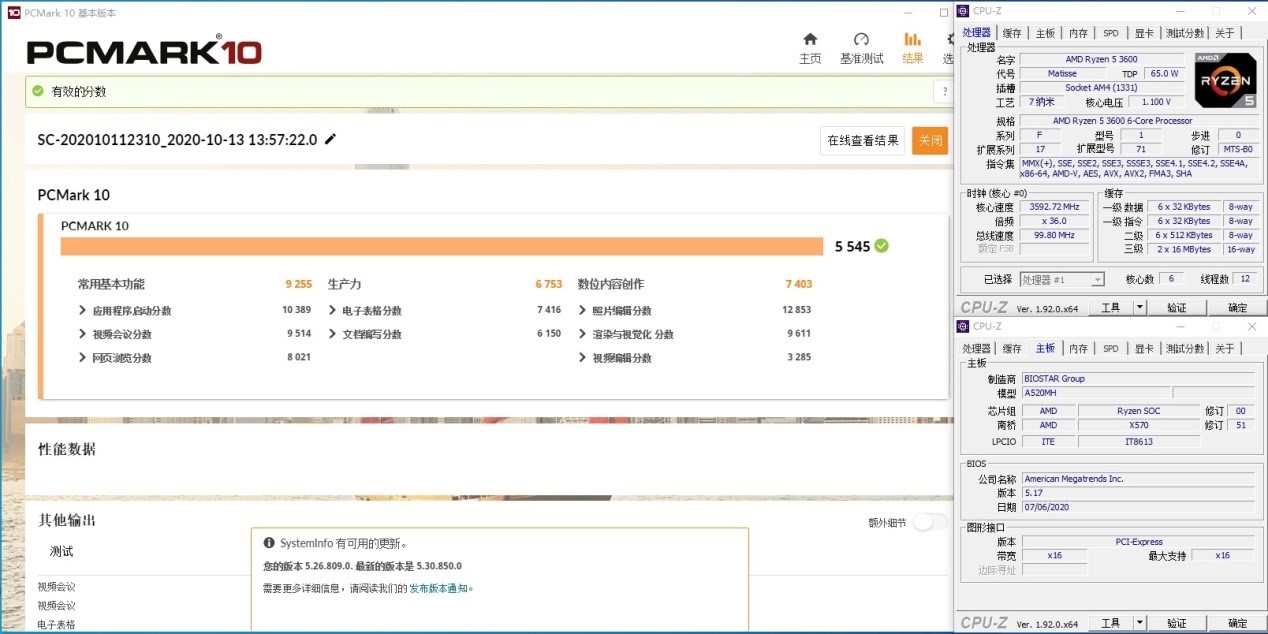Image resolution: width=1268 pixels, height=634 pixels.
Task: Click the Socket AM4 (1331) value
Action: coord(1102,88)
